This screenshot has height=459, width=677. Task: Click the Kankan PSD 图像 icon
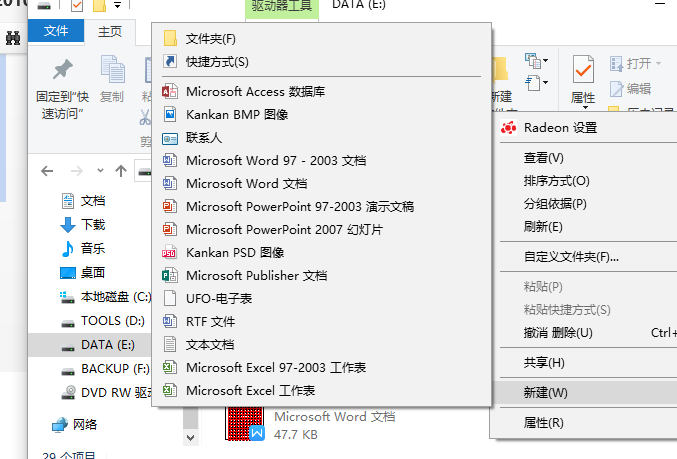click(169, 253)
